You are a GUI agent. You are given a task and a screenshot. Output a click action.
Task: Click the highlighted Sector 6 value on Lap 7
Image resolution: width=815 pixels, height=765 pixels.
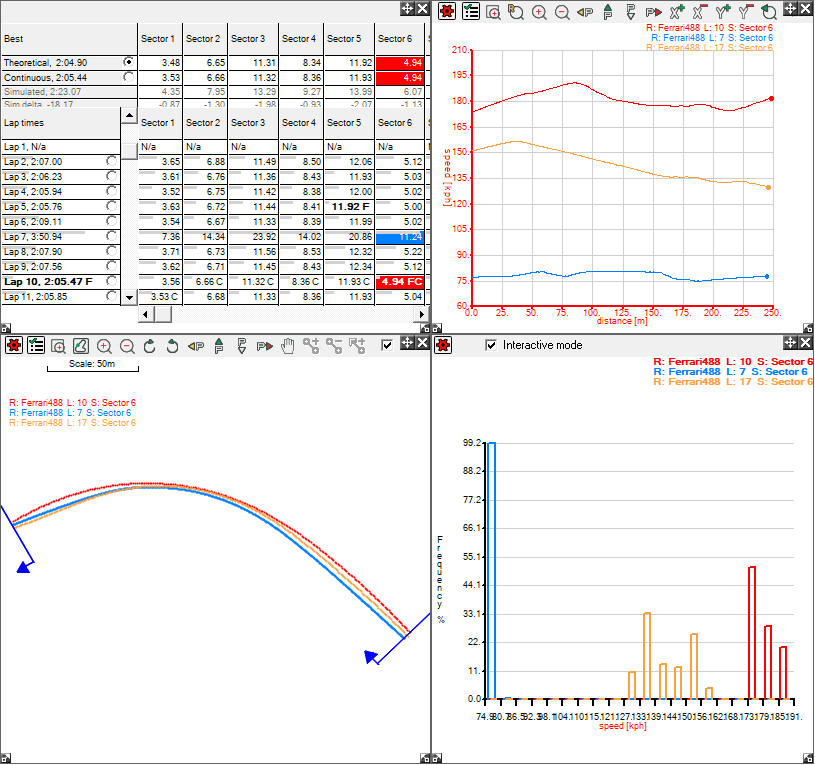(x=399, y=239)
